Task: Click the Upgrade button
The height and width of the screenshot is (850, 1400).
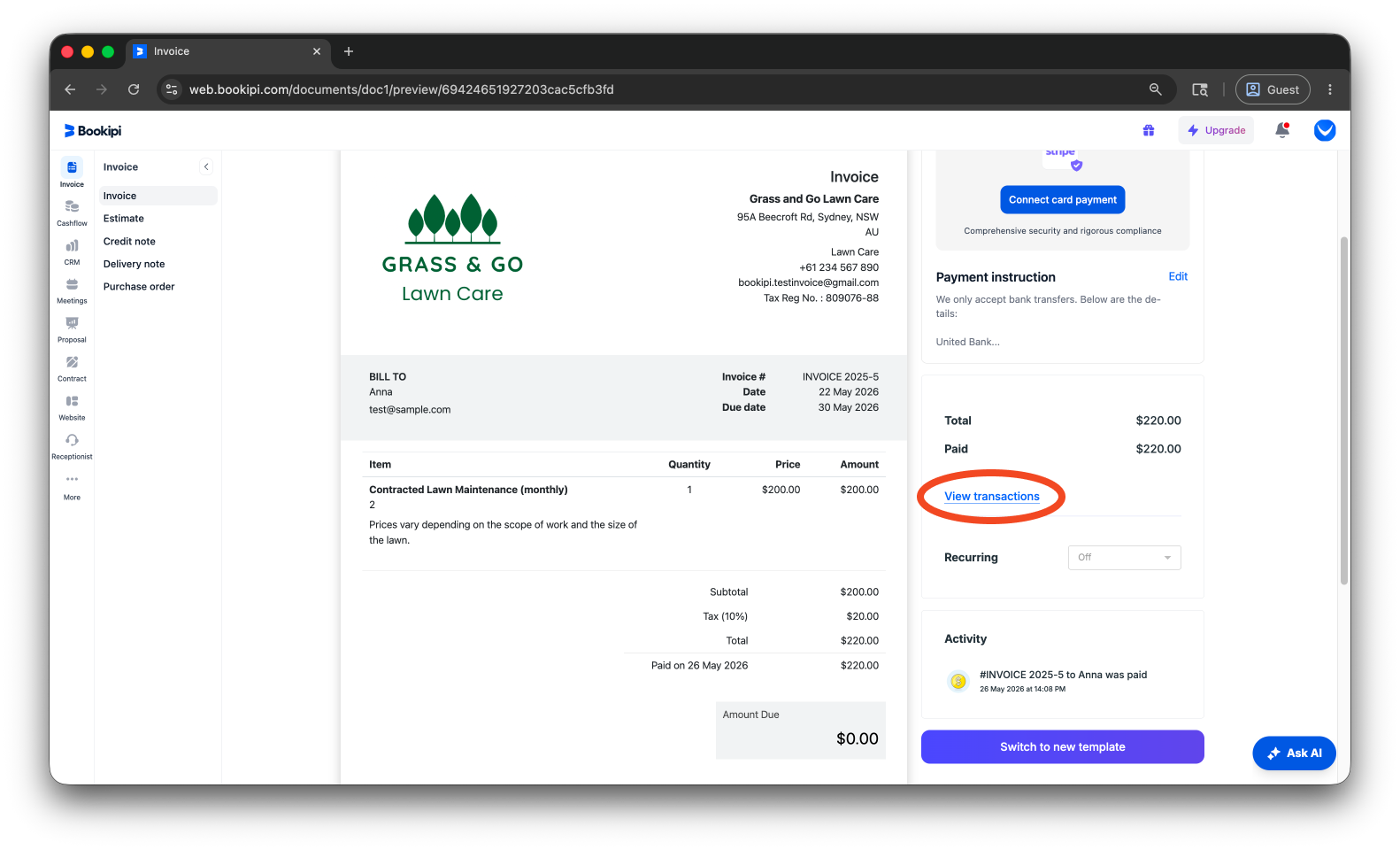Action: point(1216,130)
